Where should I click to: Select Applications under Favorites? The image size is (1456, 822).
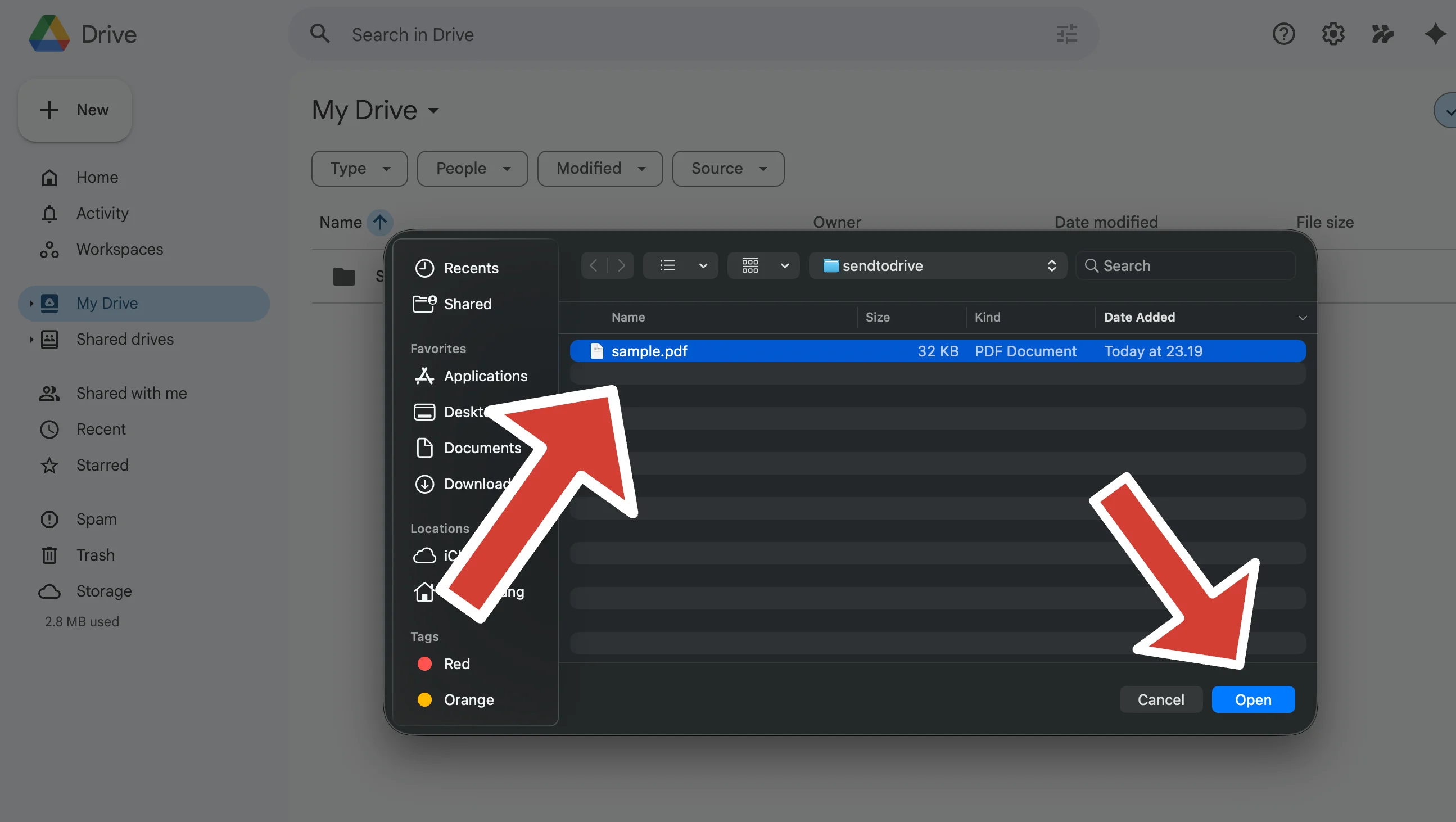[x=485, y=376]
